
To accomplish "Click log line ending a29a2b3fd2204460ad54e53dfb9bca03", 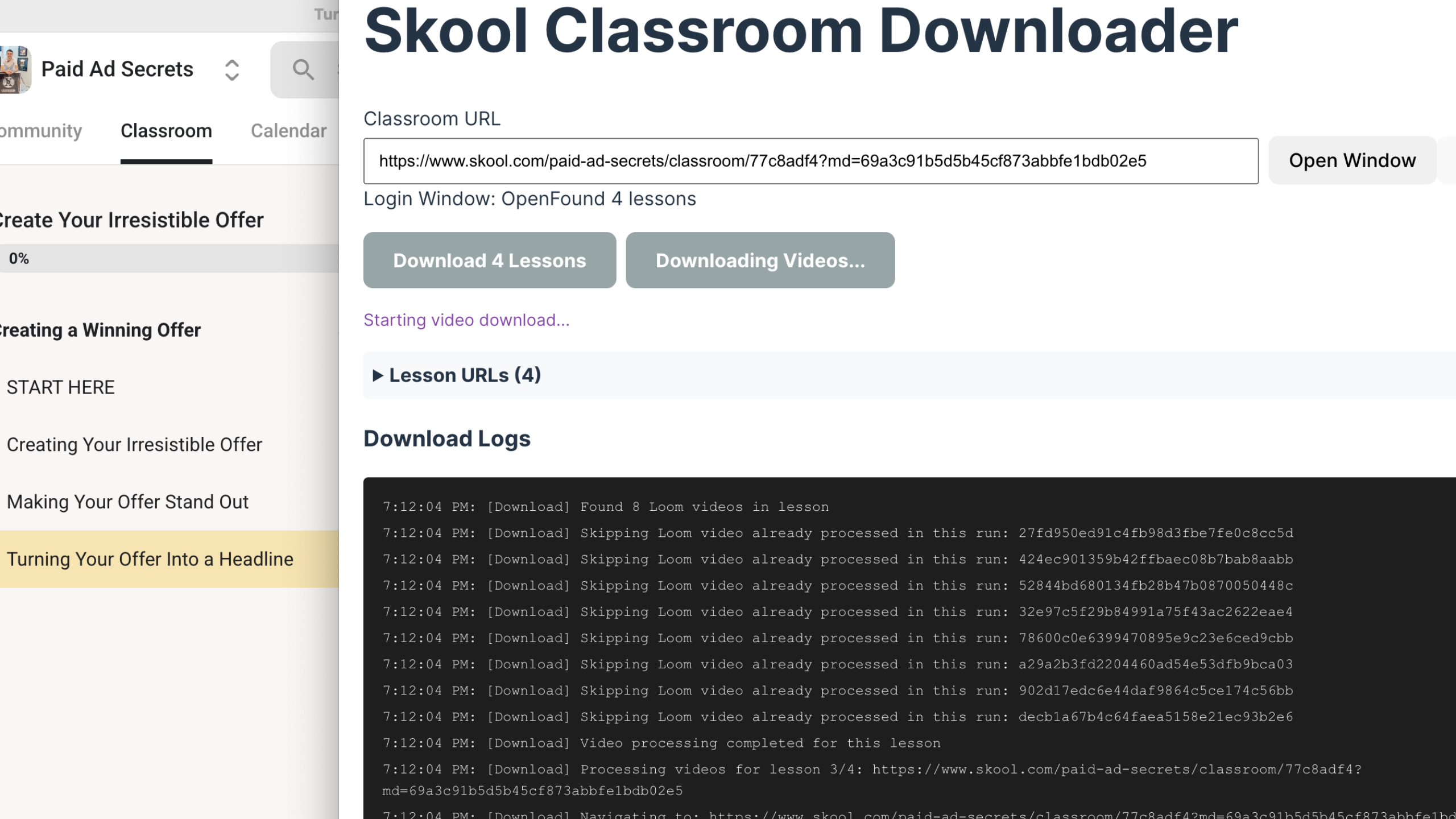I will [x=838, y=664].
